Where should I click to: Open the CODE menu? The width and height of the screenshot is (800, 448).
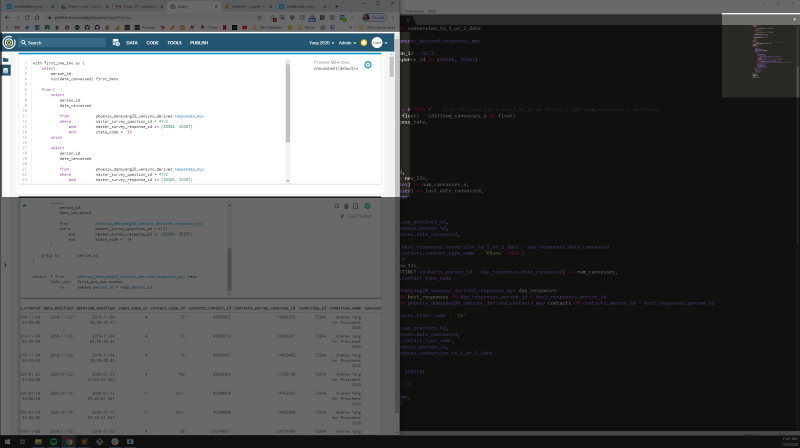click(152, 43)
